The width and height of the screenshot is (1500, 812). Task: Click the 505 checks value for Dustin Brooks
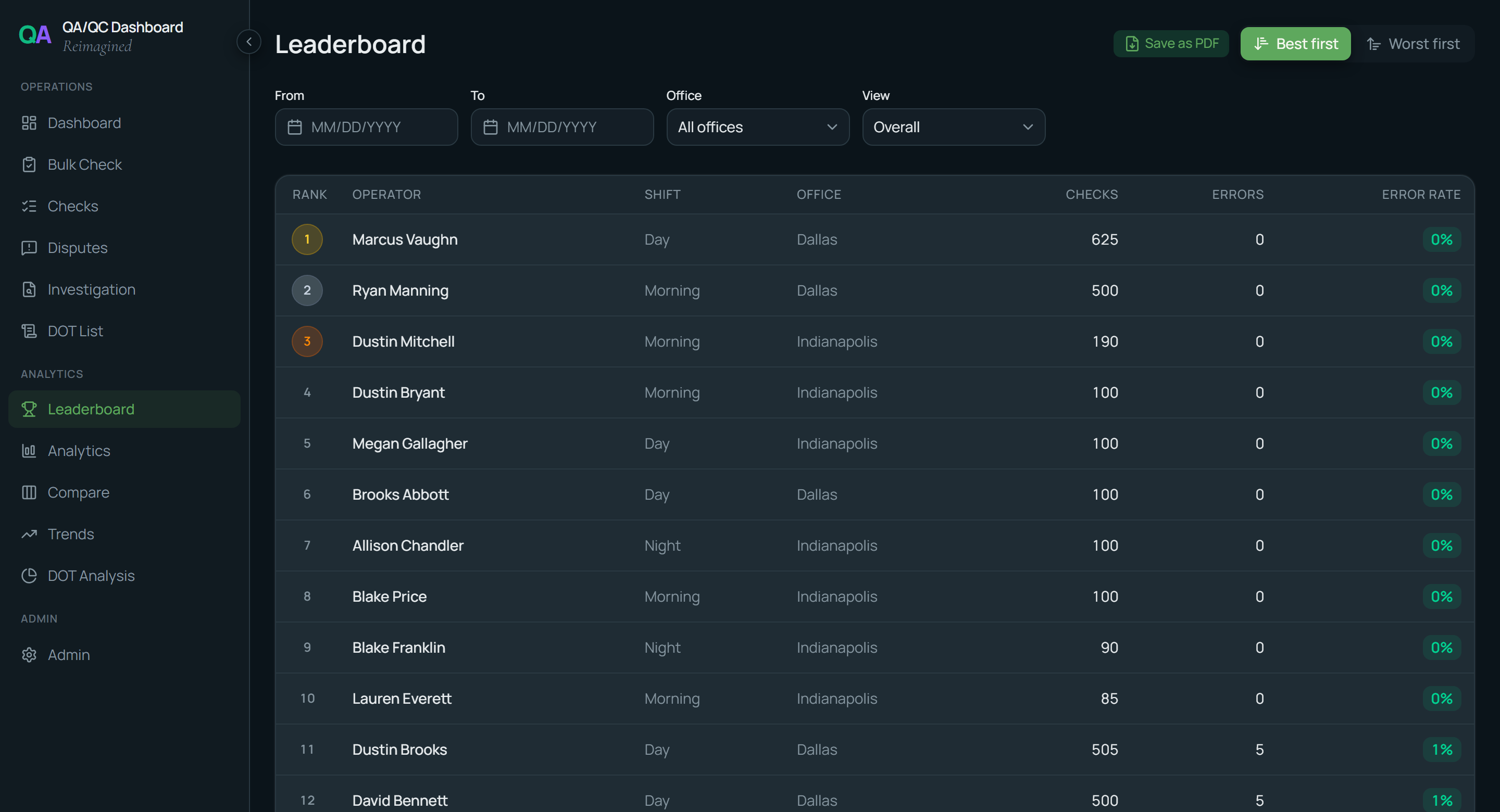tap(1104, 750)
